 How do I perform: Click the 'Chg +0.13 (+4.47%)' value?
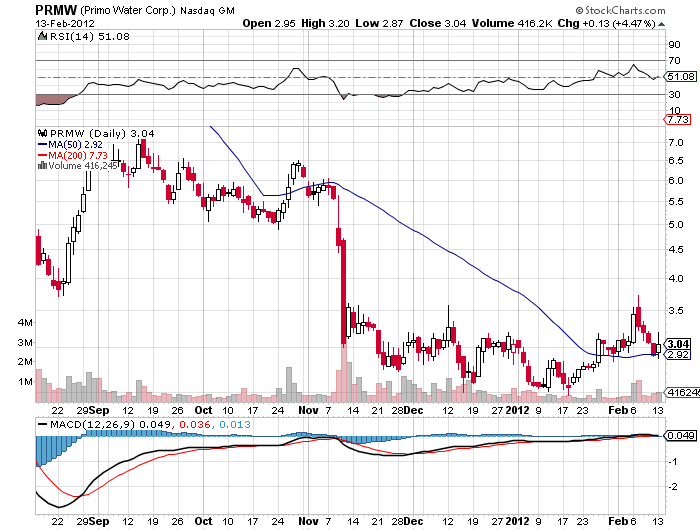[607, 23]
